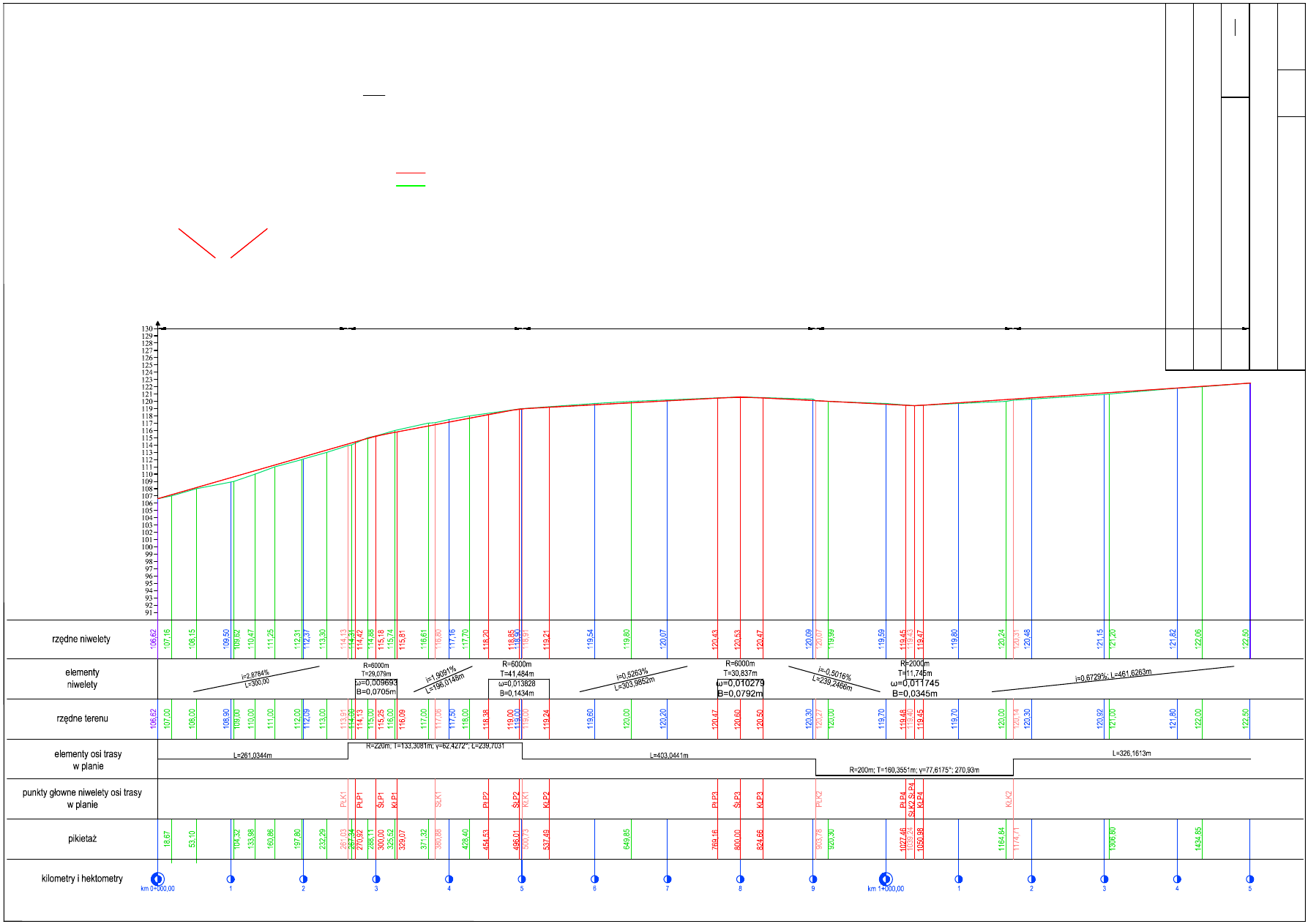The image size is (1308, 924).
Task: Click hectometer marker number 7
Action: tap(668, 879)
